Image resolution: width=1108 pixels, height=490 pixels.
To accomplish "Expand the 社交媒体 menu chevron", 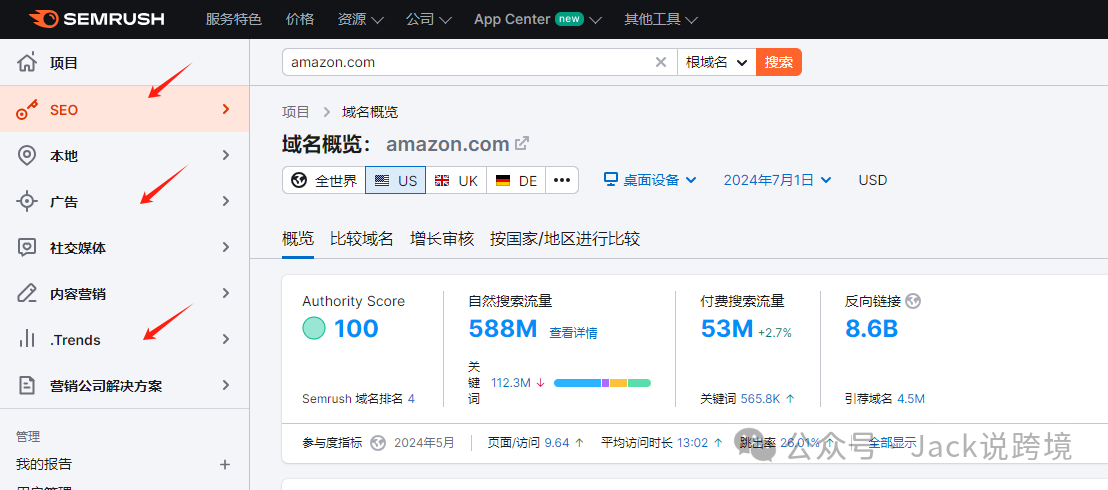I will pyautogui.click(x=226, y=247).
